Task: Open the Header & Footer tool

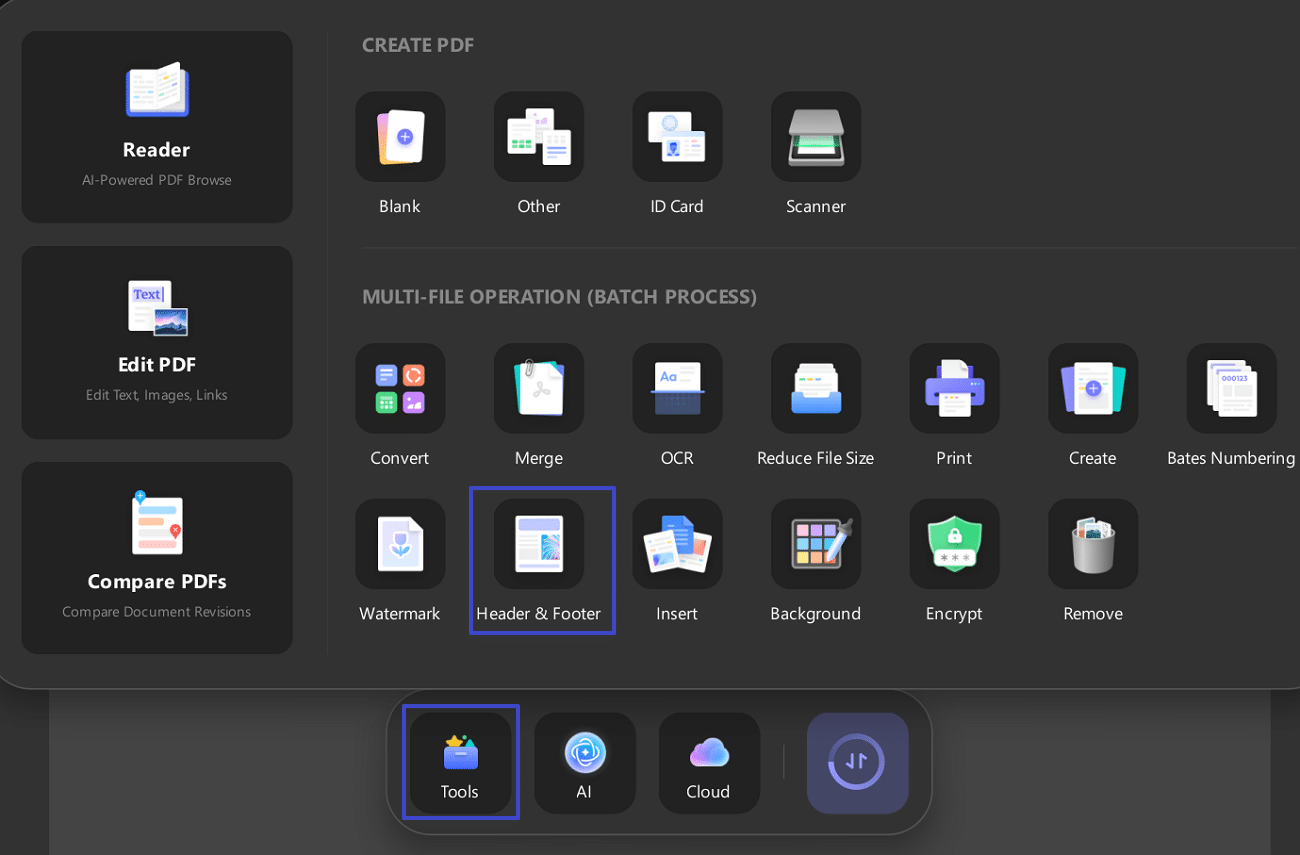Action: click(538, 544)
